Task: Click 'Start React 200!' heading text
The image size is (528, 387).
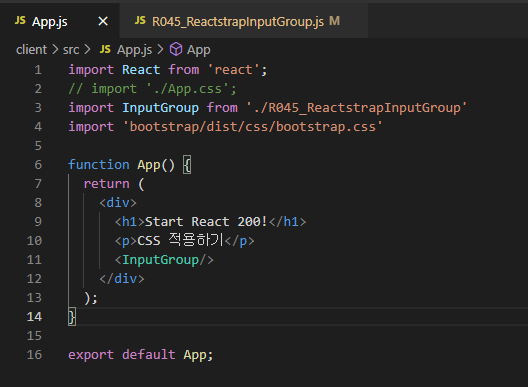Action: [206, 222]
